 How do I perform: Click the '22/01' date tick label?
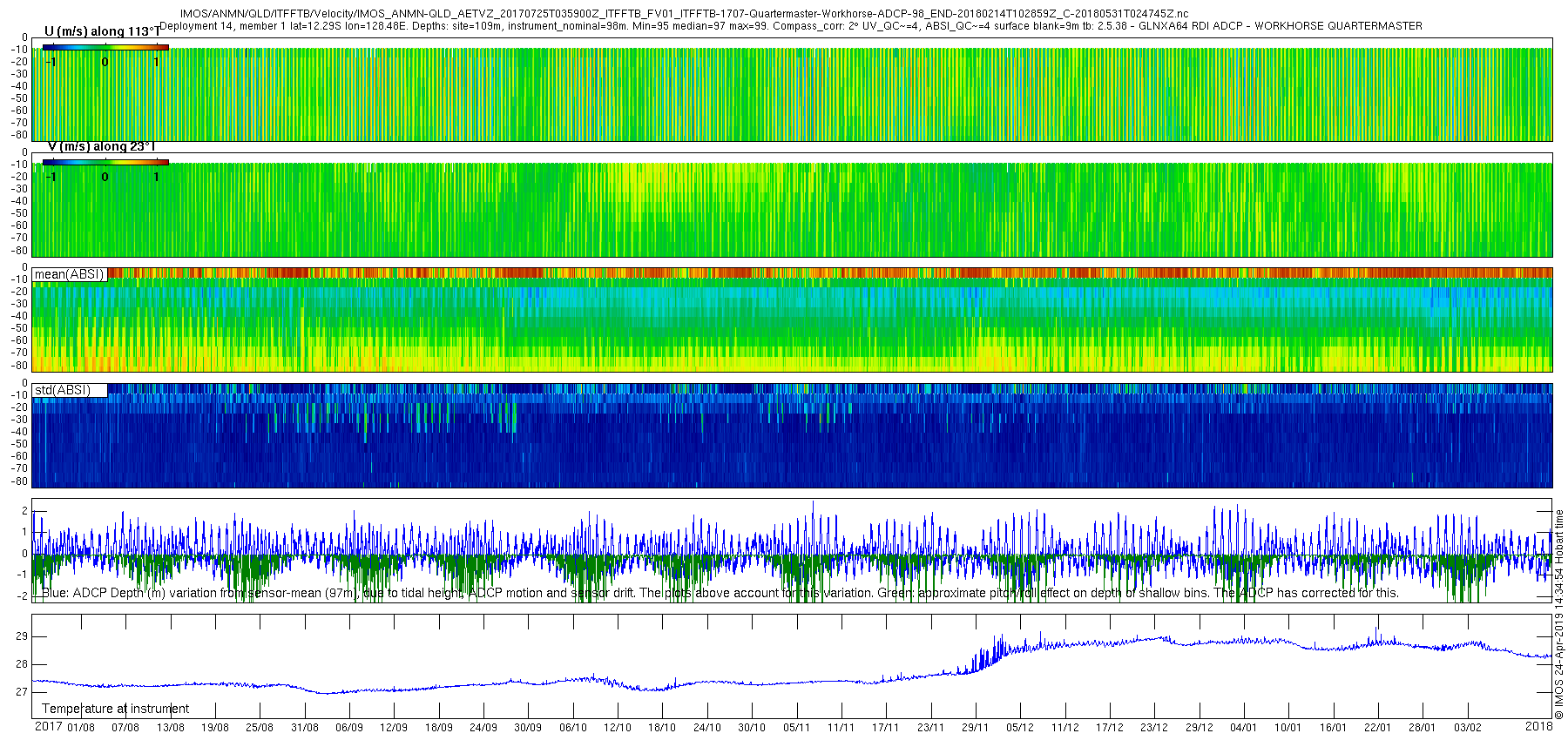click(1378, 728)
